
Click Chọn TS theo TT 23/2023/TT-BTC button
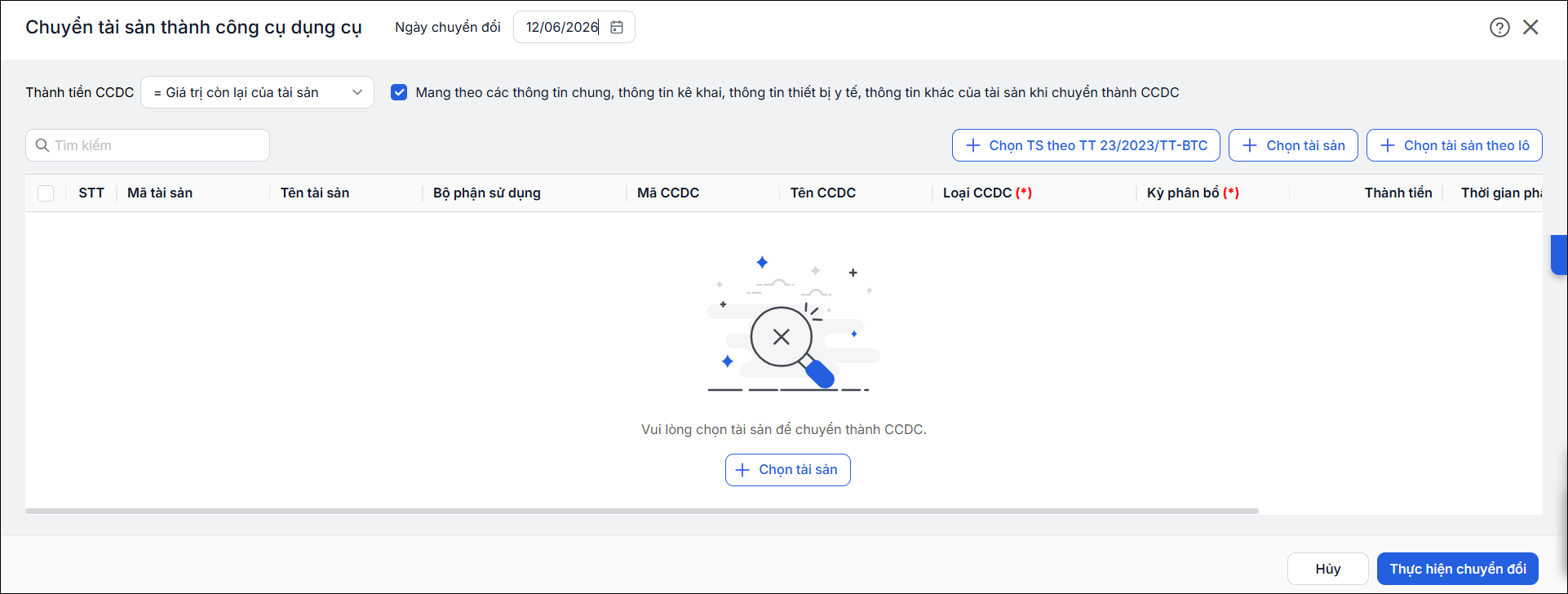click(x=1086, y=145)
